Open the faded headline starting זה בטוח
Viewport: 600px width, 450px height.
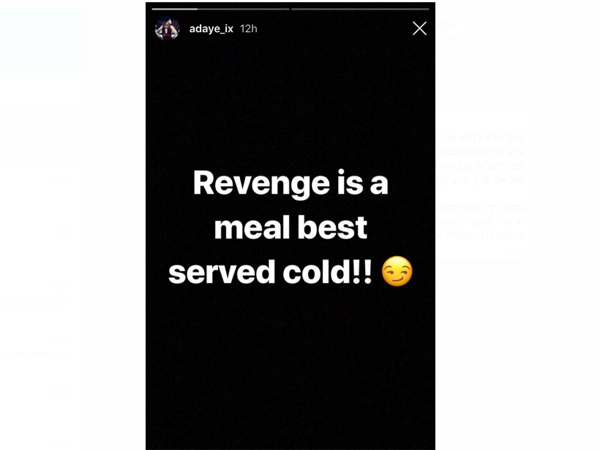coord(33,302)
